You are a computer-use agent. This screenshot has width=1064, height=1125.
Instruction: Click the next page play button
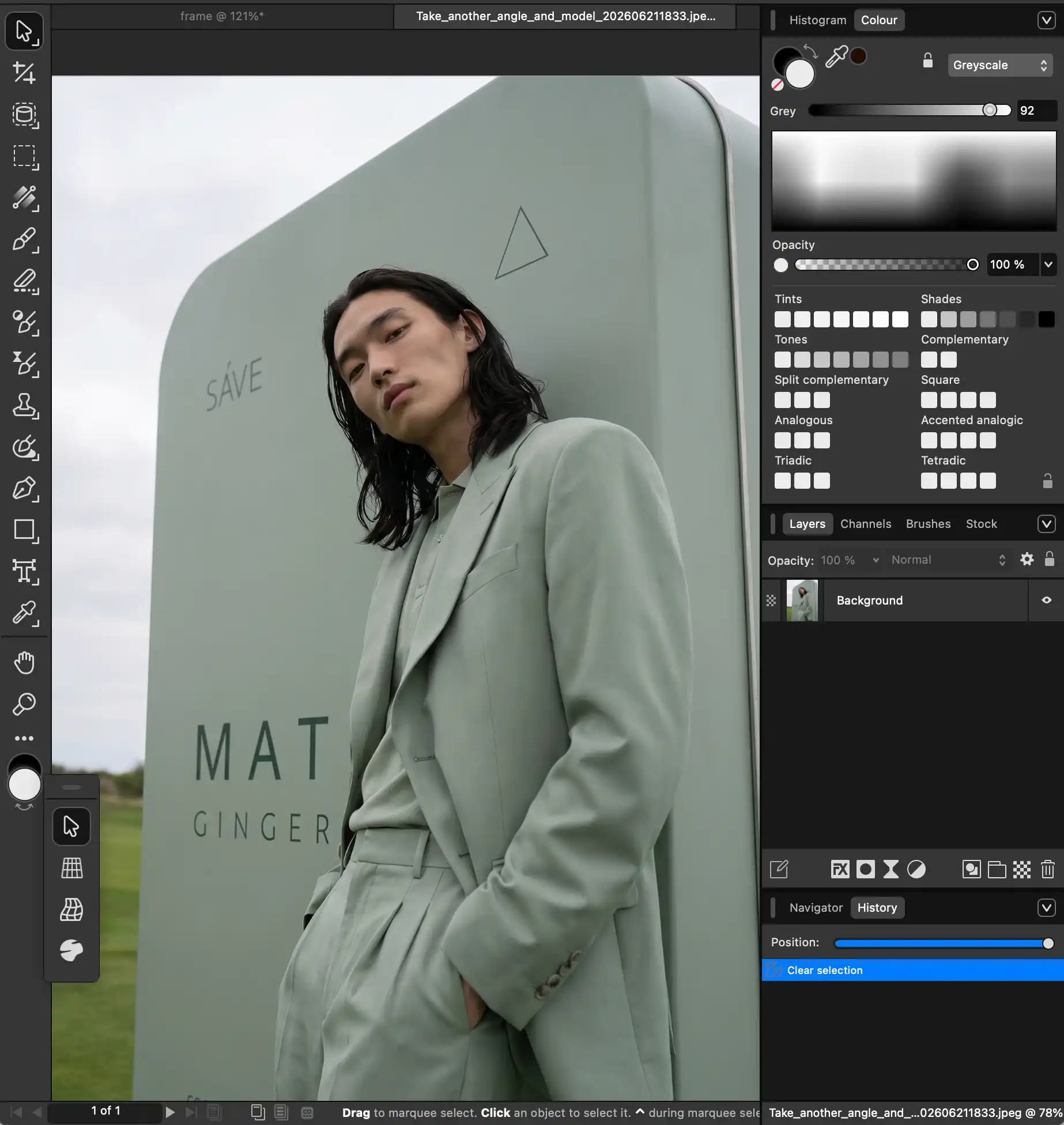point(170,1112)
